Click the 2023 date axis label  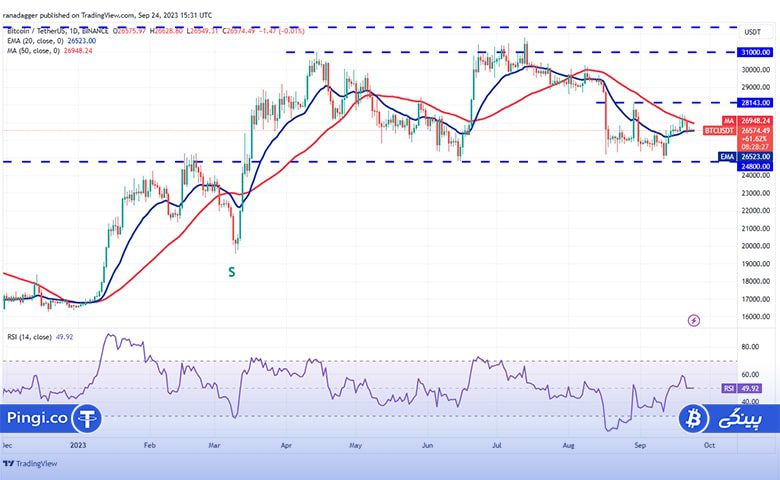(78, 445)
